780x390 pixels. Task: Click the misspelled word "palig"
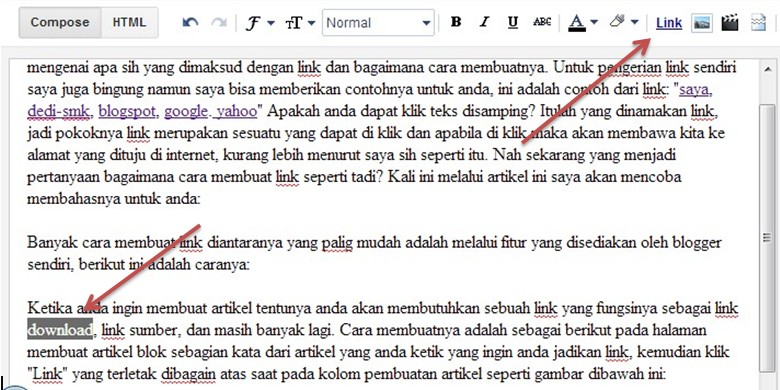338,243
